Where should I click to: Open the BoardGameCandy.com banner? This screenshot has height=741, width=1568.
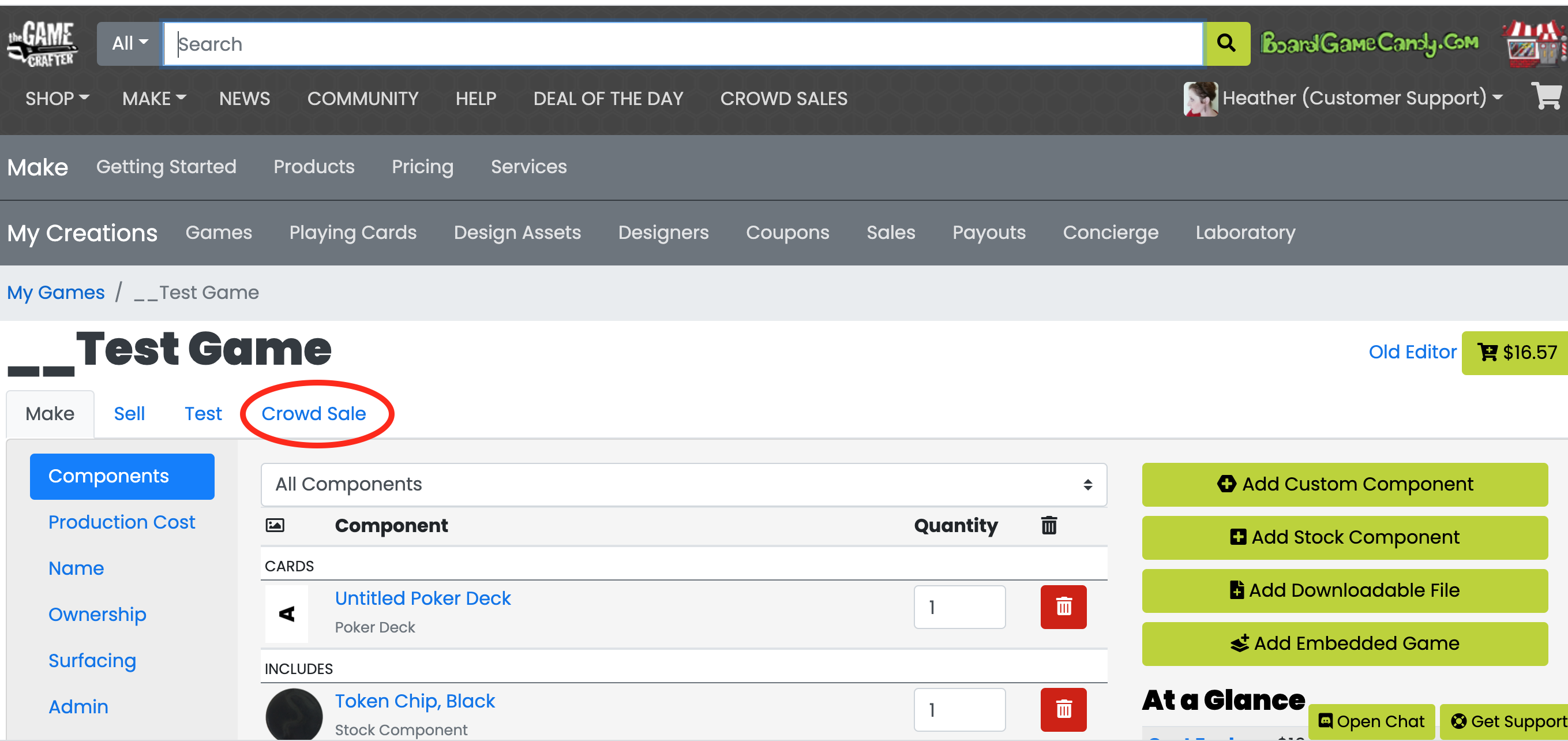1369,43
